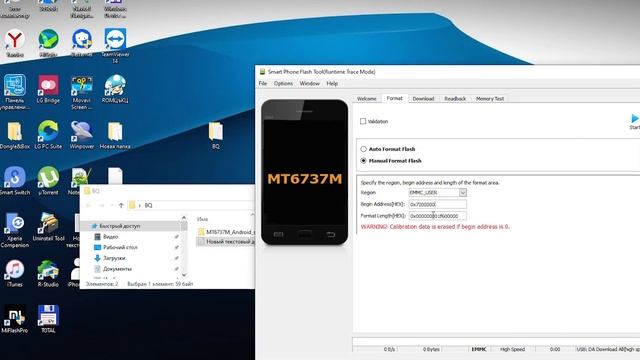The image size is (640, 360).
Task: Open the LG Bridge desktop shortcut
Action: coord(48,89)
